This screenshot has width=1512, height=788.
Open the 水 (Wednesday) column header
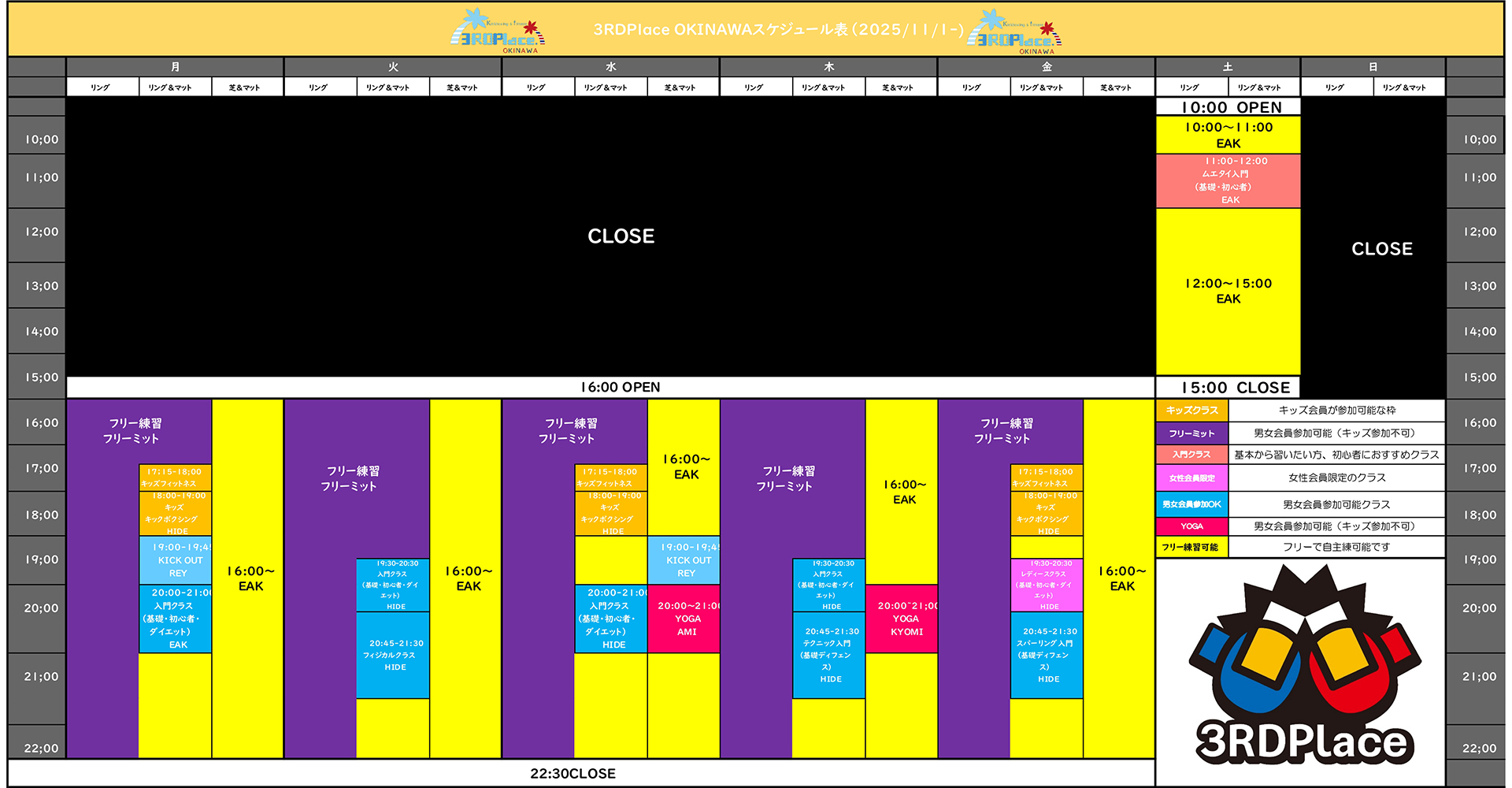pos(610,67)
